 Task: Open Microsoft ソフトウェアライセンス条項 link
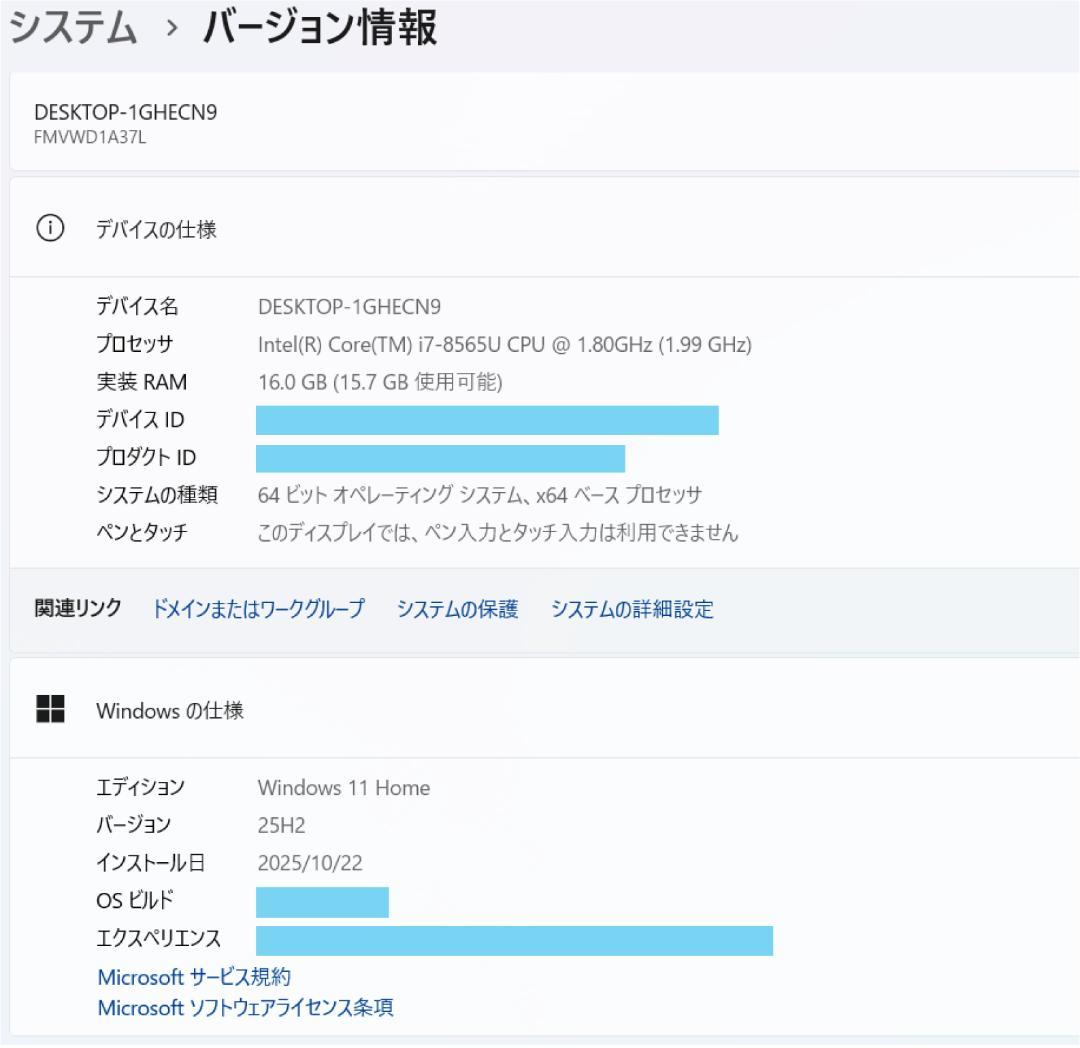[245, 1007]
